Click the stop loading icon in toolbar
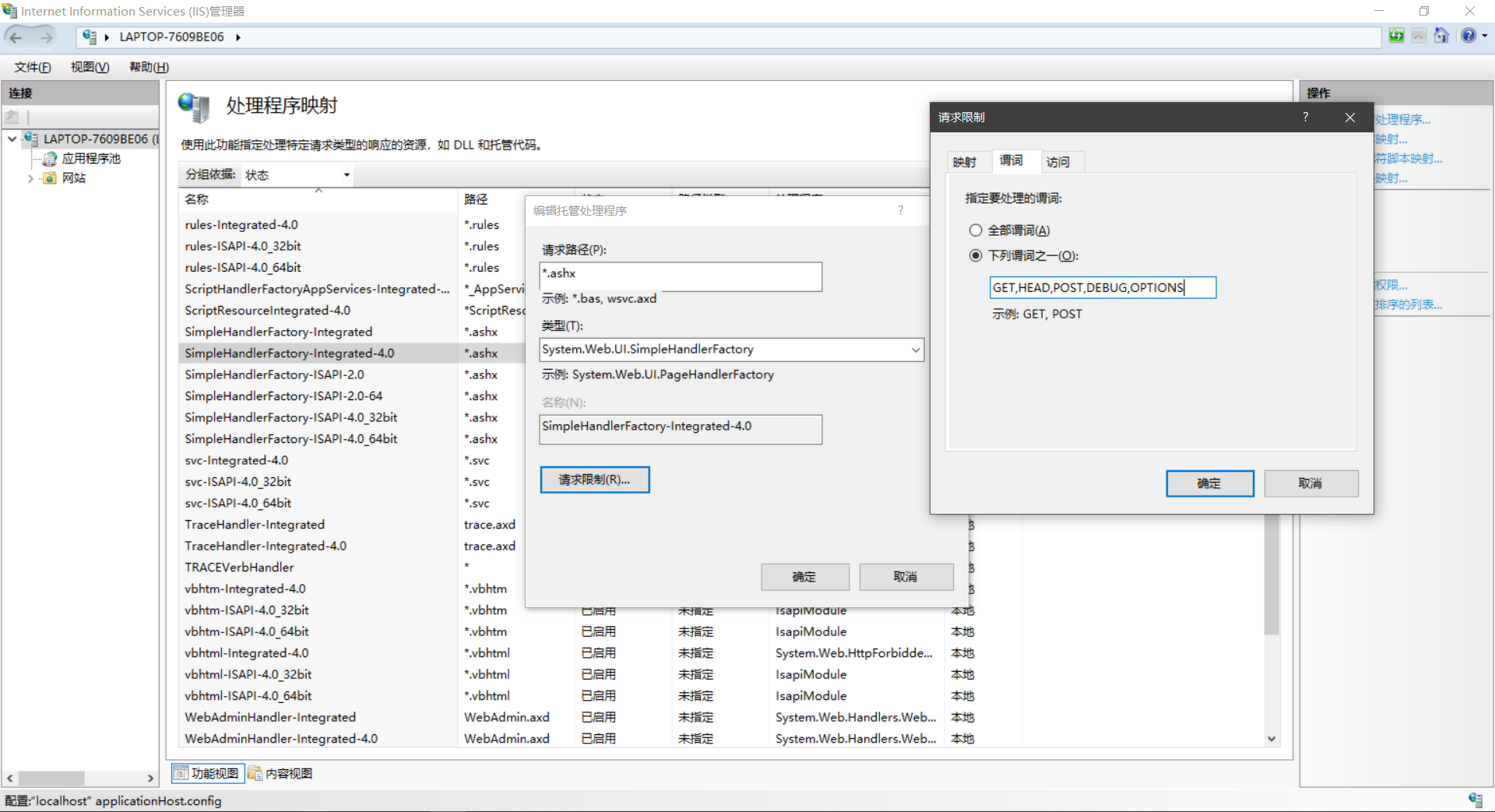Screen dimensions: 1495x812 pos(1419,36)
